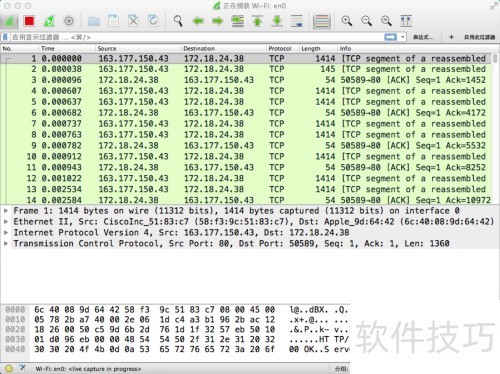Toggle auto scroll during live capture
500x374 pixels.
(x=297, y=21)
